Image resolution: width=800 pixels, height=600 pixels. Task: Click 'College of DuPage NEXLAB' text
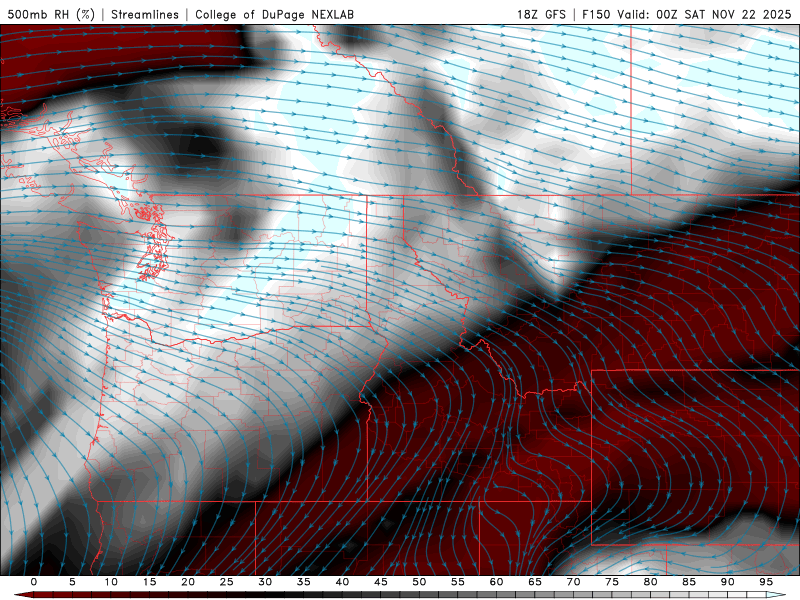[274, 14]
